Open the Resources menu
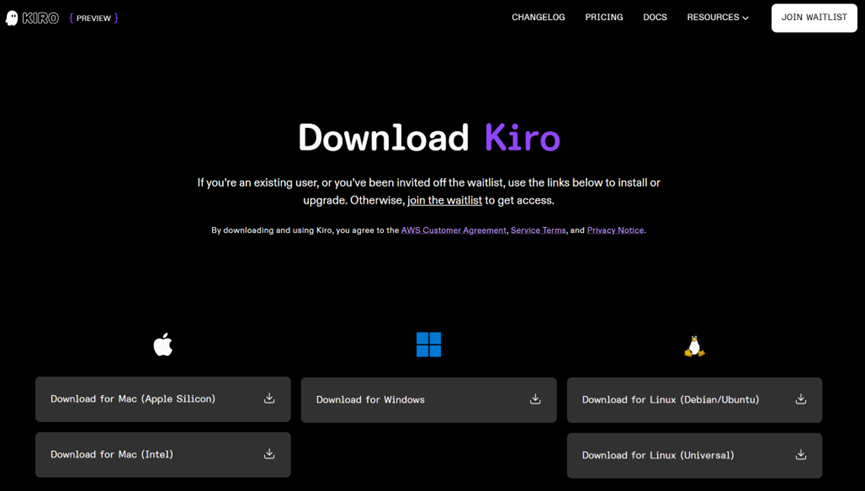865x491 pixels. tap(718, 17)
